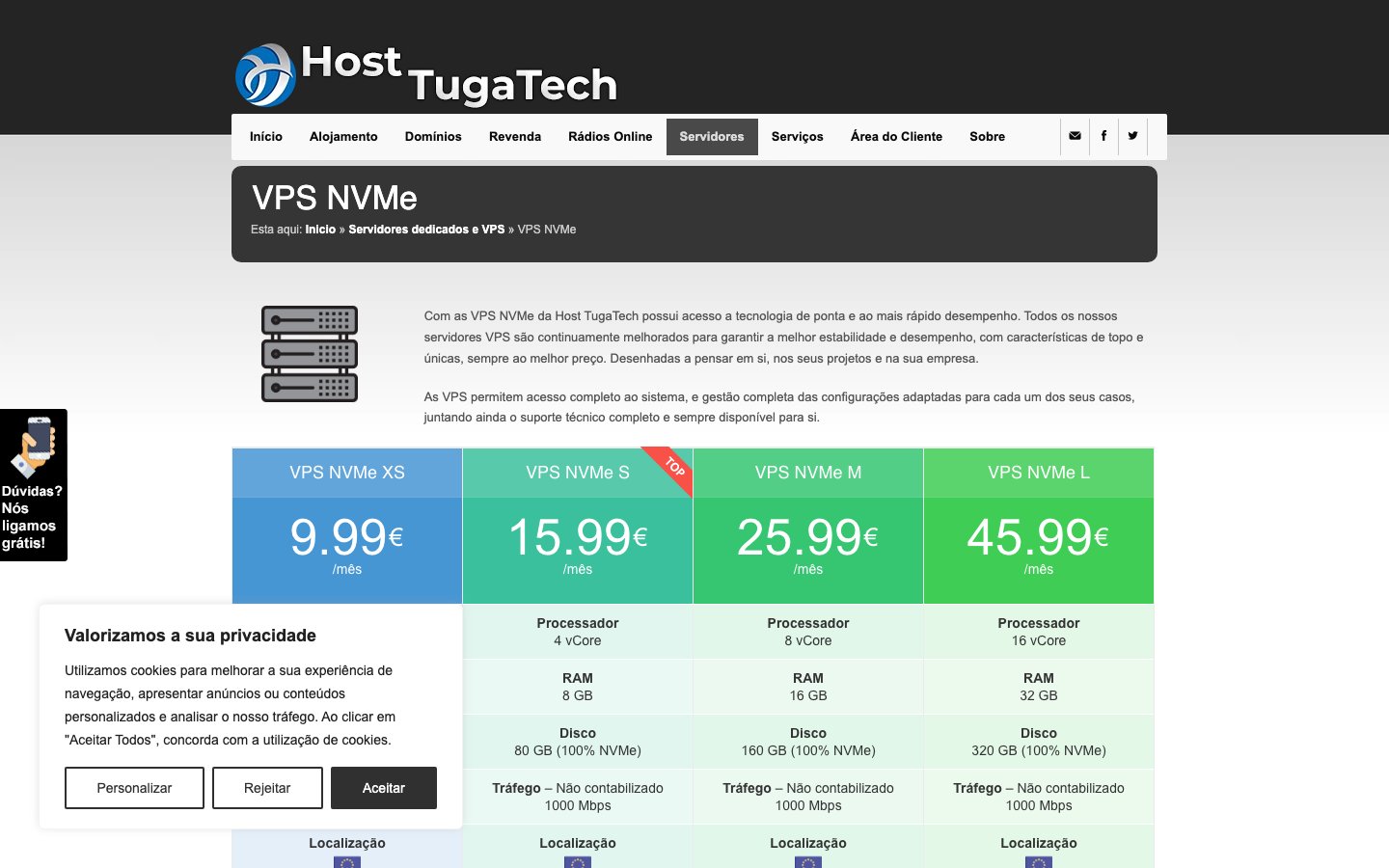
Task: Select the VPS NVMe L plan header
Action: 1039,473
